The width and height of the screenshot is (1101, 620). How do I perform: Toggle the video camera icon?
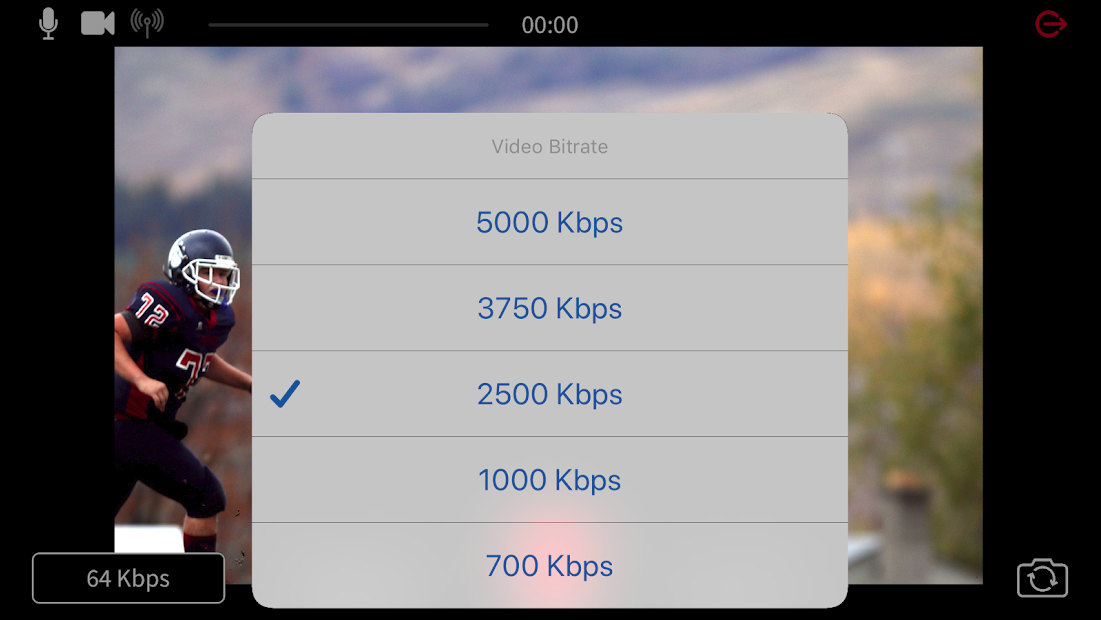tap(98, 23)
